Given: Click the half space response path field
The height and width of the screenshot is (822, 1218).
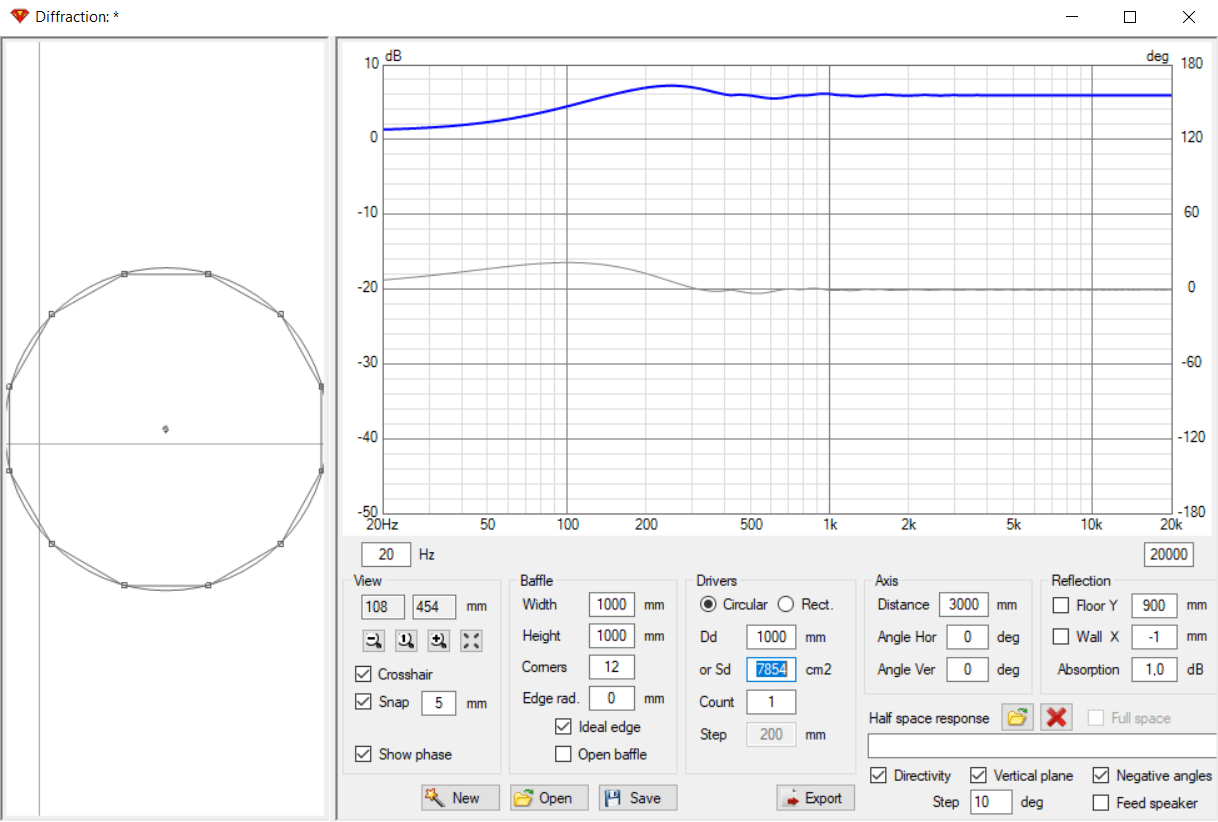Looking at the screenshot, I should coord(1043,746).
